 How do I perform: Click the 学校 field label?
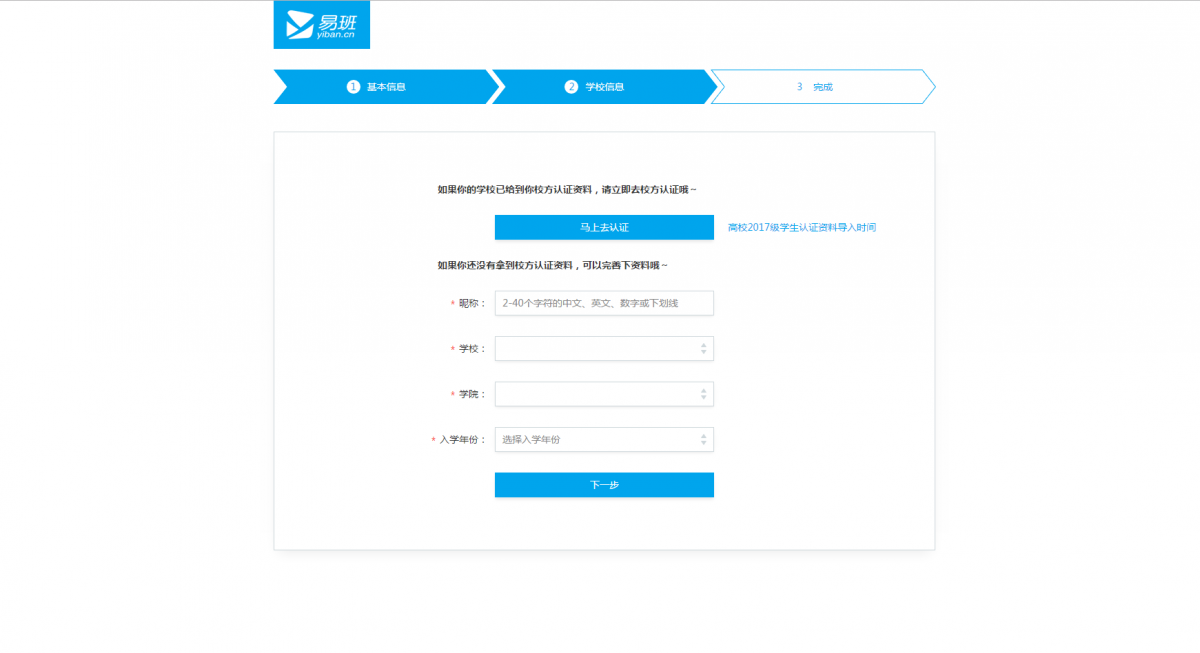coord(471,349)
